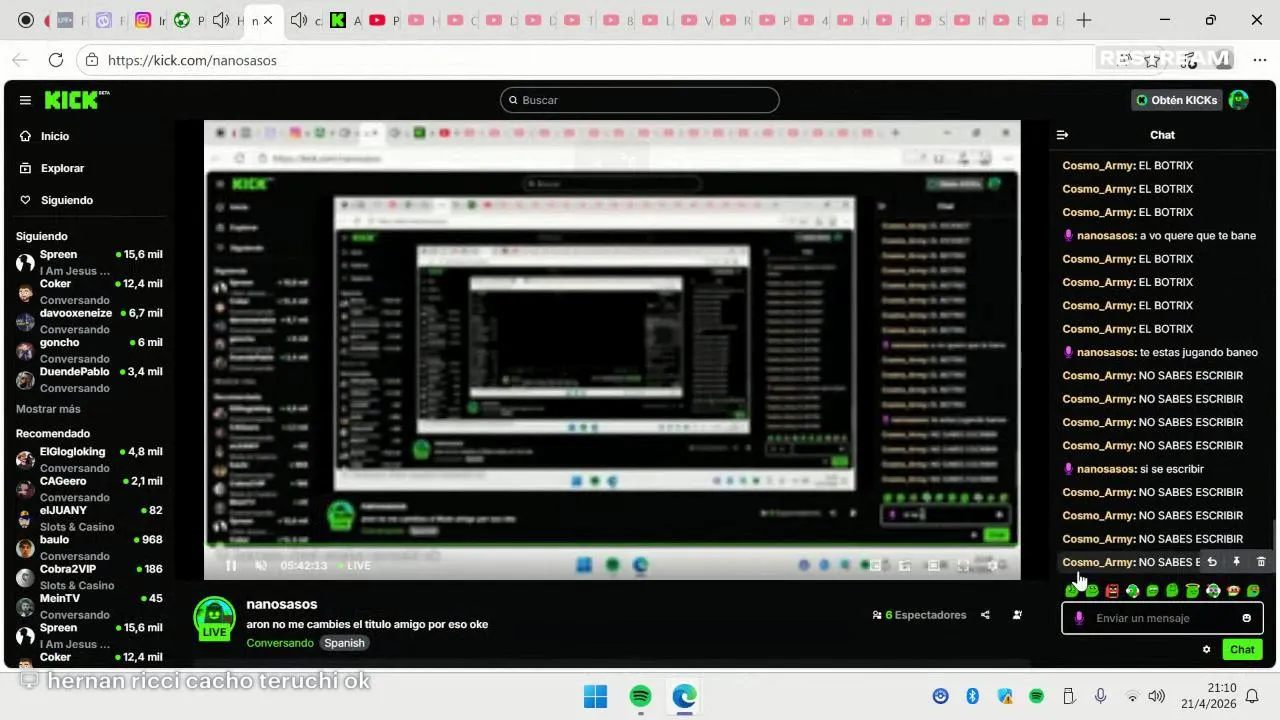This screenshot has width=1280, height=720.
Task: Unmute the stream player volume
Action: pyautogui.click(x=261, y=566)
